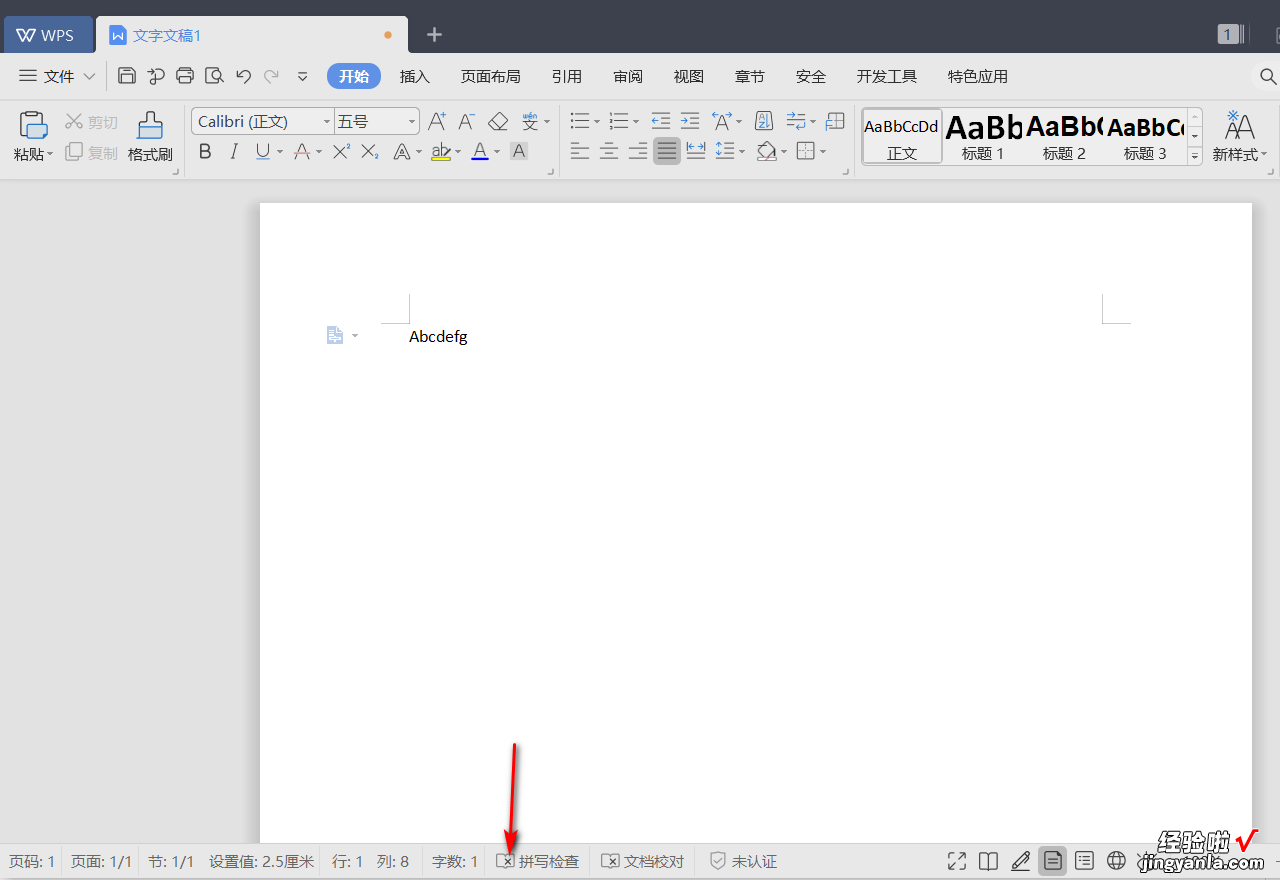The height and width of the screenshot is (880, 1280).
Task: Select the 标题 2 heading style
Action: tap(1064, 136)
